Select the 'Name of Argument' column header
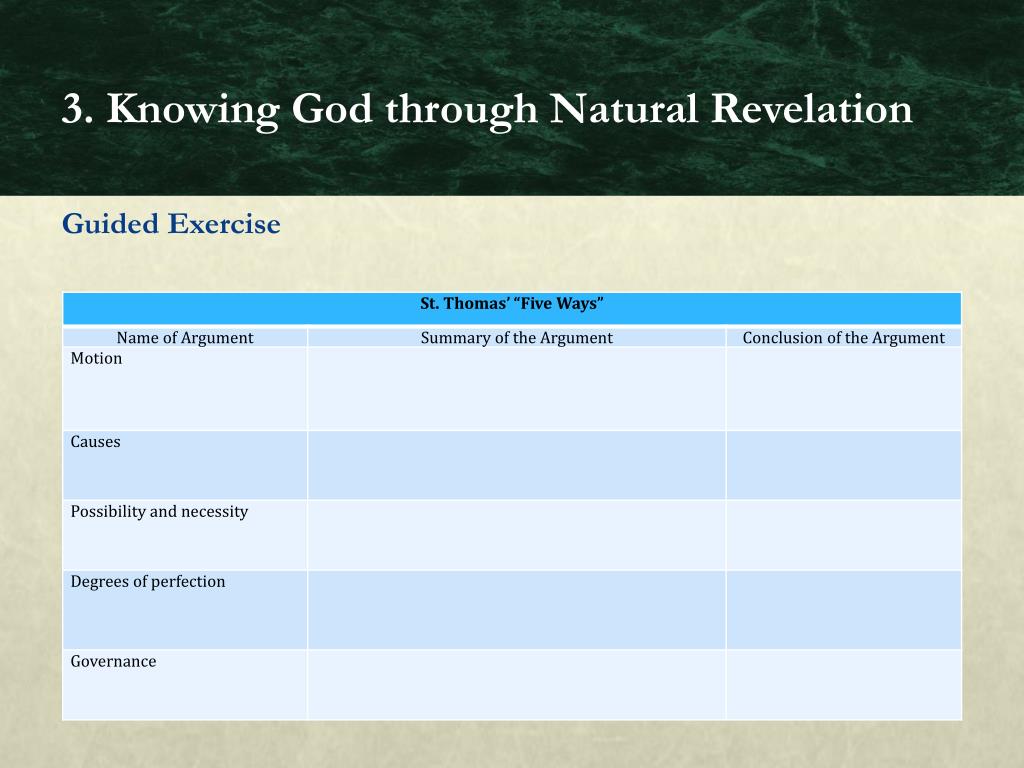Viewport: 1024px width, 768px height. point(185,338)
